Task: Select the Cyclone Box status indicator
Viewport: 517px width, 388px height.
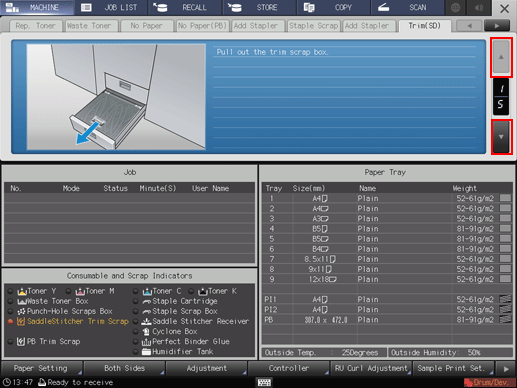Action: [135, 332]
